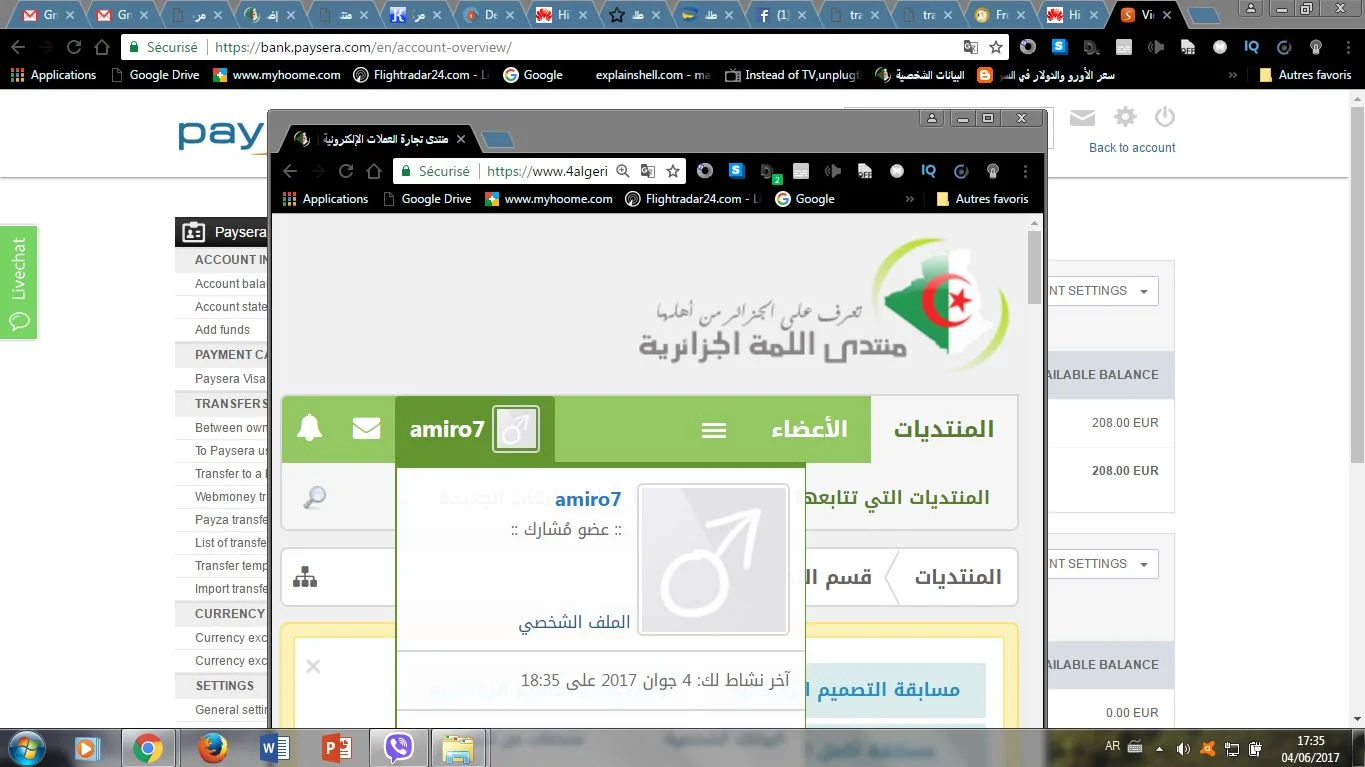1365x767 pixels.
Task: Open Paysera messages envelope icon
Action: click(1082, 118)
